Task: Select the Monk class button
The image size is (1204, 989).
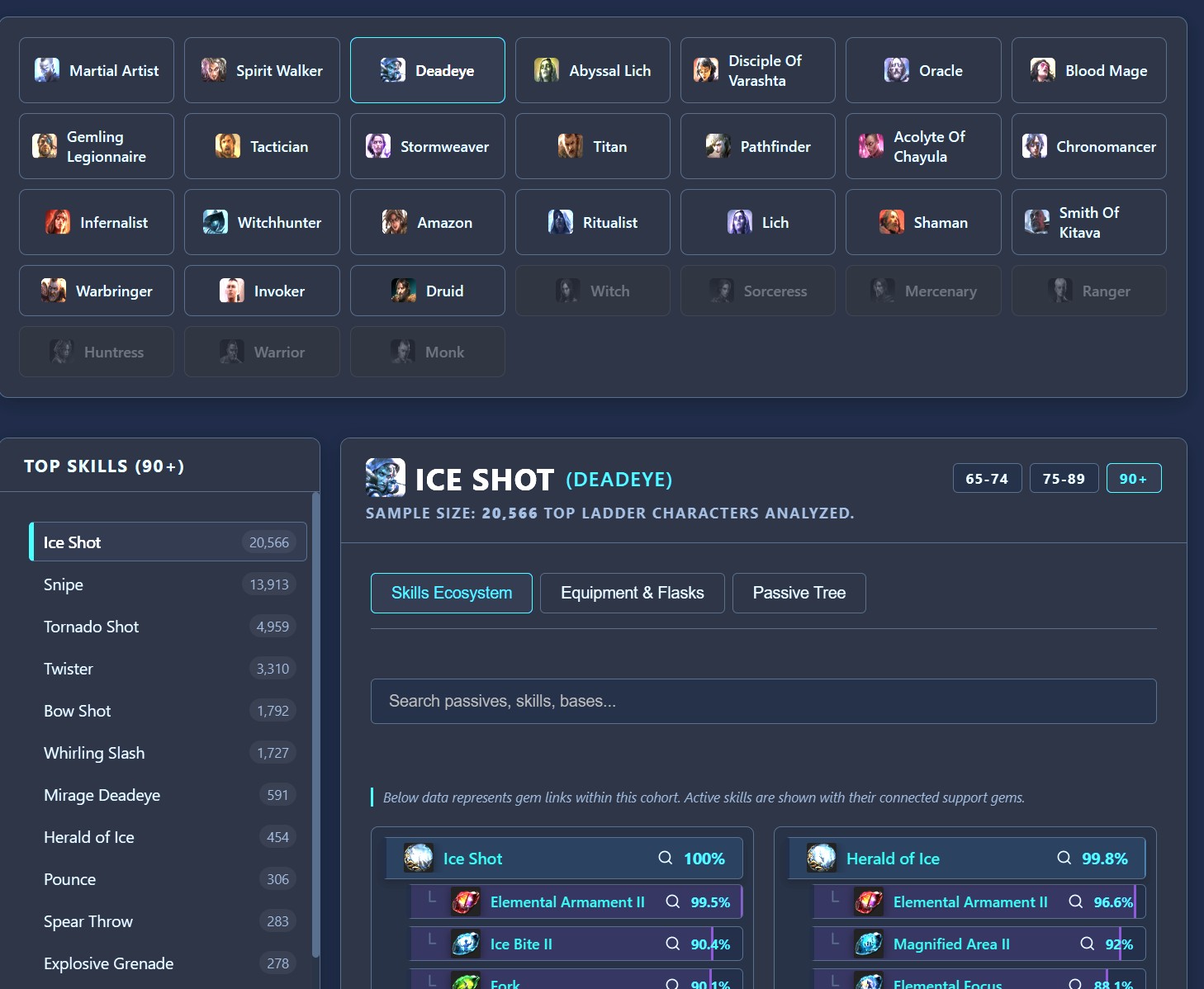Action: click(x=428, y=352)
